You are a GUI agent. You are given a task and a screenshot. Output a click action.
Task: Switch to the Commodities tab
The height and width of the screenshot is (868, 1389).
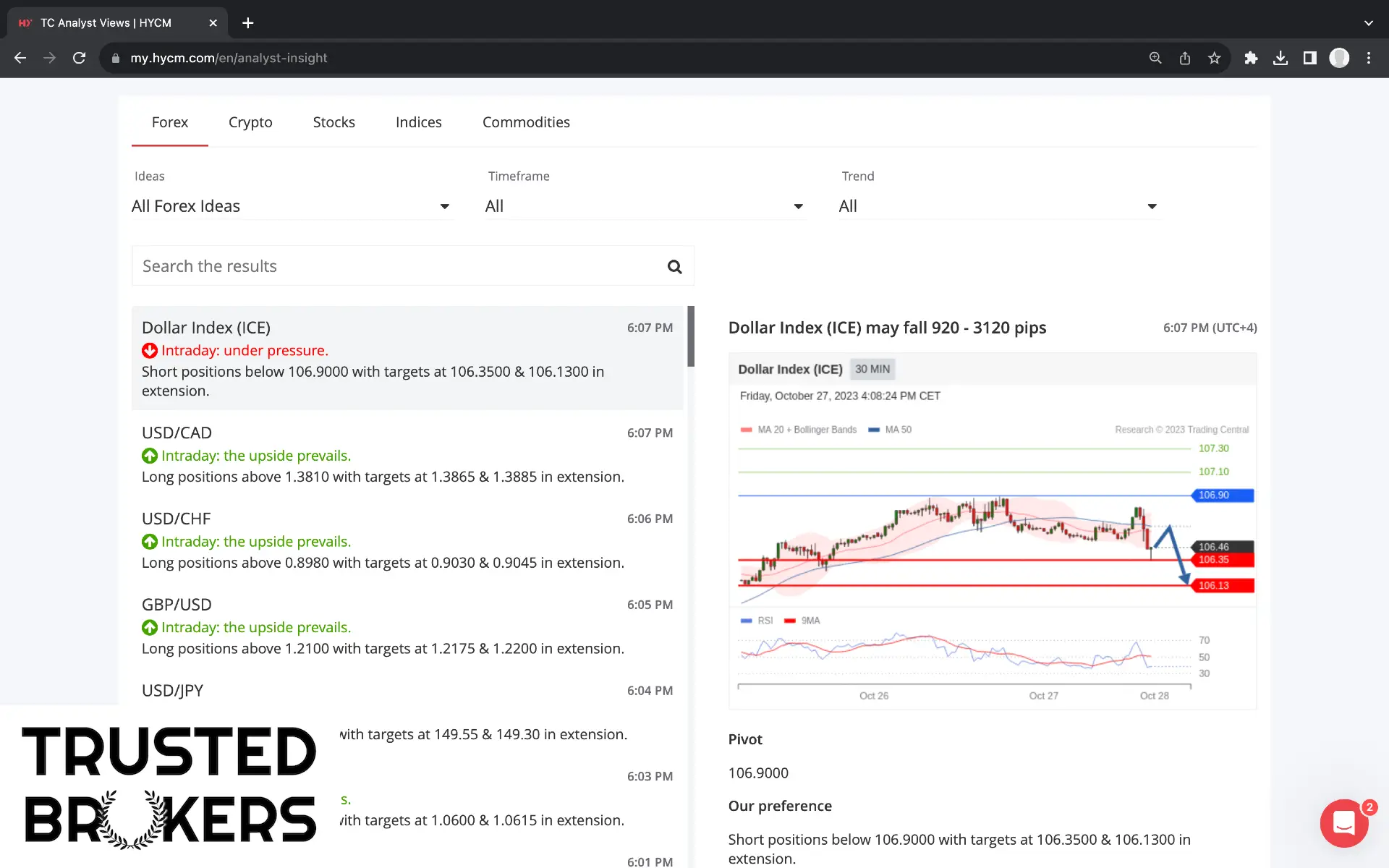[x=526, y=122]
